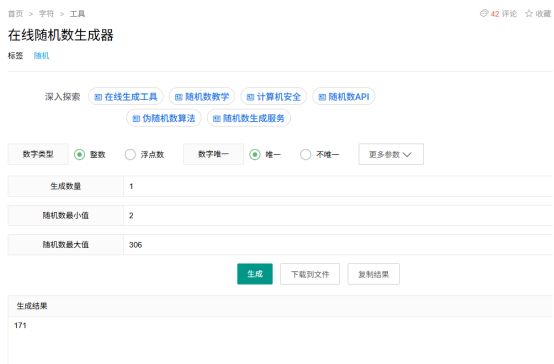This screenshot has height=364, width=554.
Task: Click the 首页 breadcrumb link
Action: click(x=16, y=14)
